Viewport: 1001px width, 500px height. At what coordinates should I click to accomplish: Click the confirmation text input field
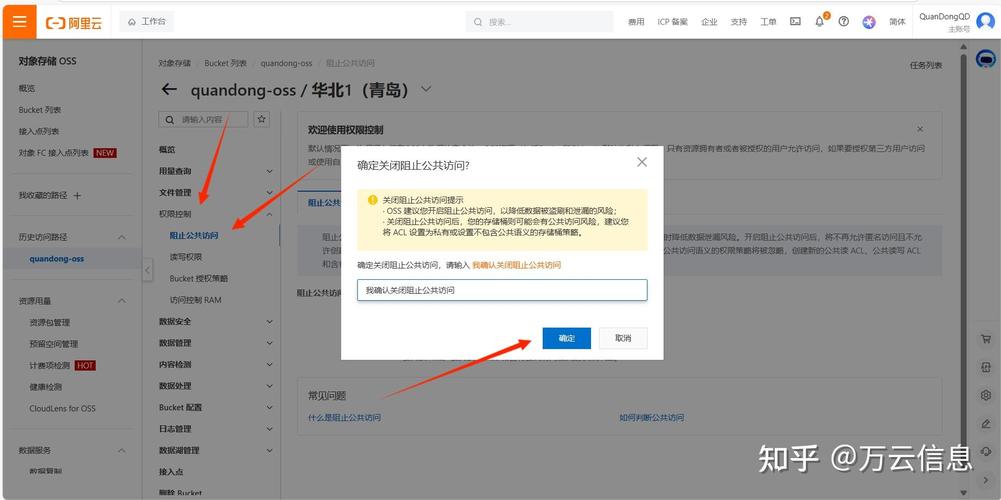[x=502, y=290]
